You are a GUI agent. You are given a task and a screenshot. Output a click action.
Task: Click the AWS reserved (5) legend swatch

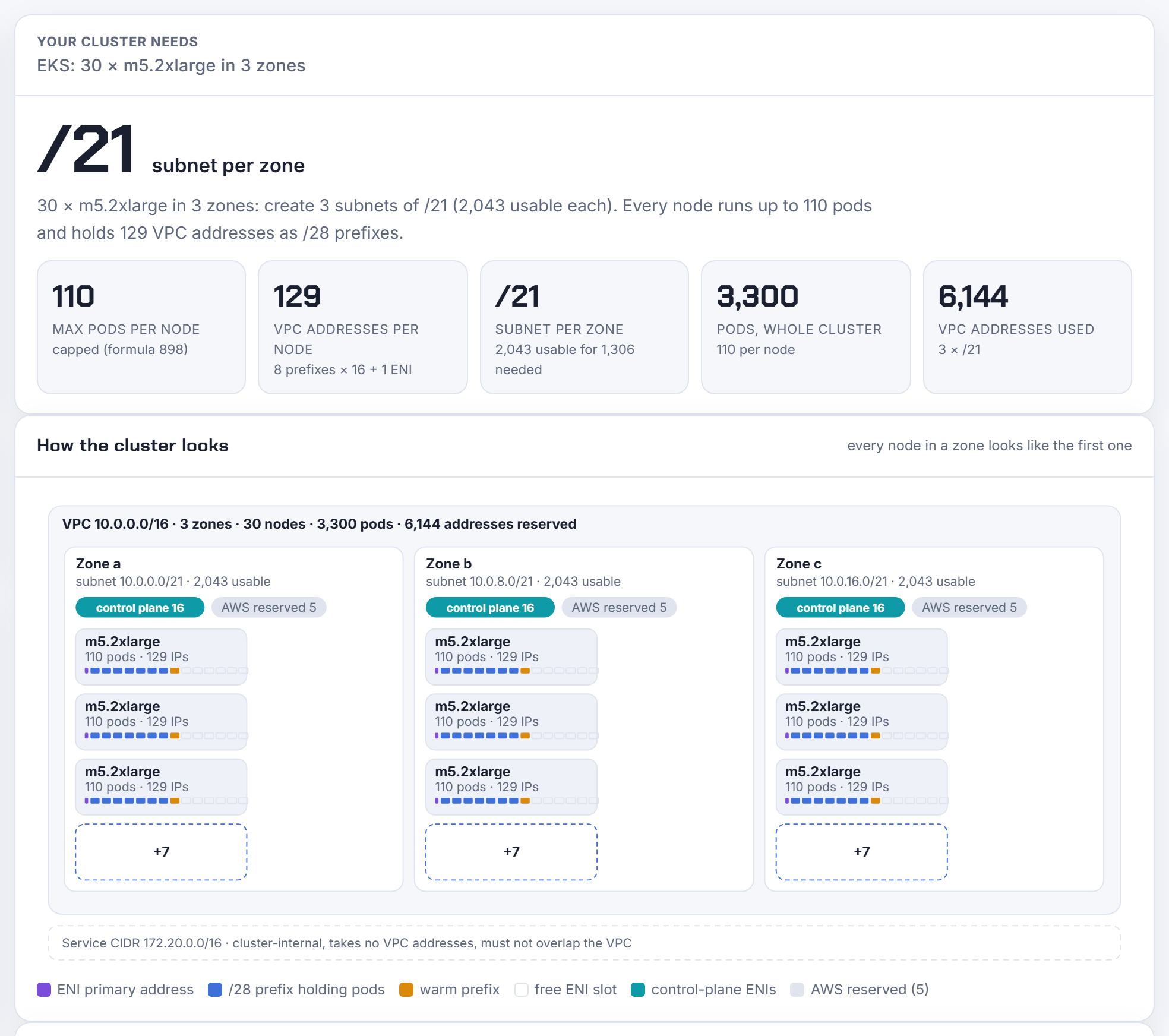pos(797,990)
